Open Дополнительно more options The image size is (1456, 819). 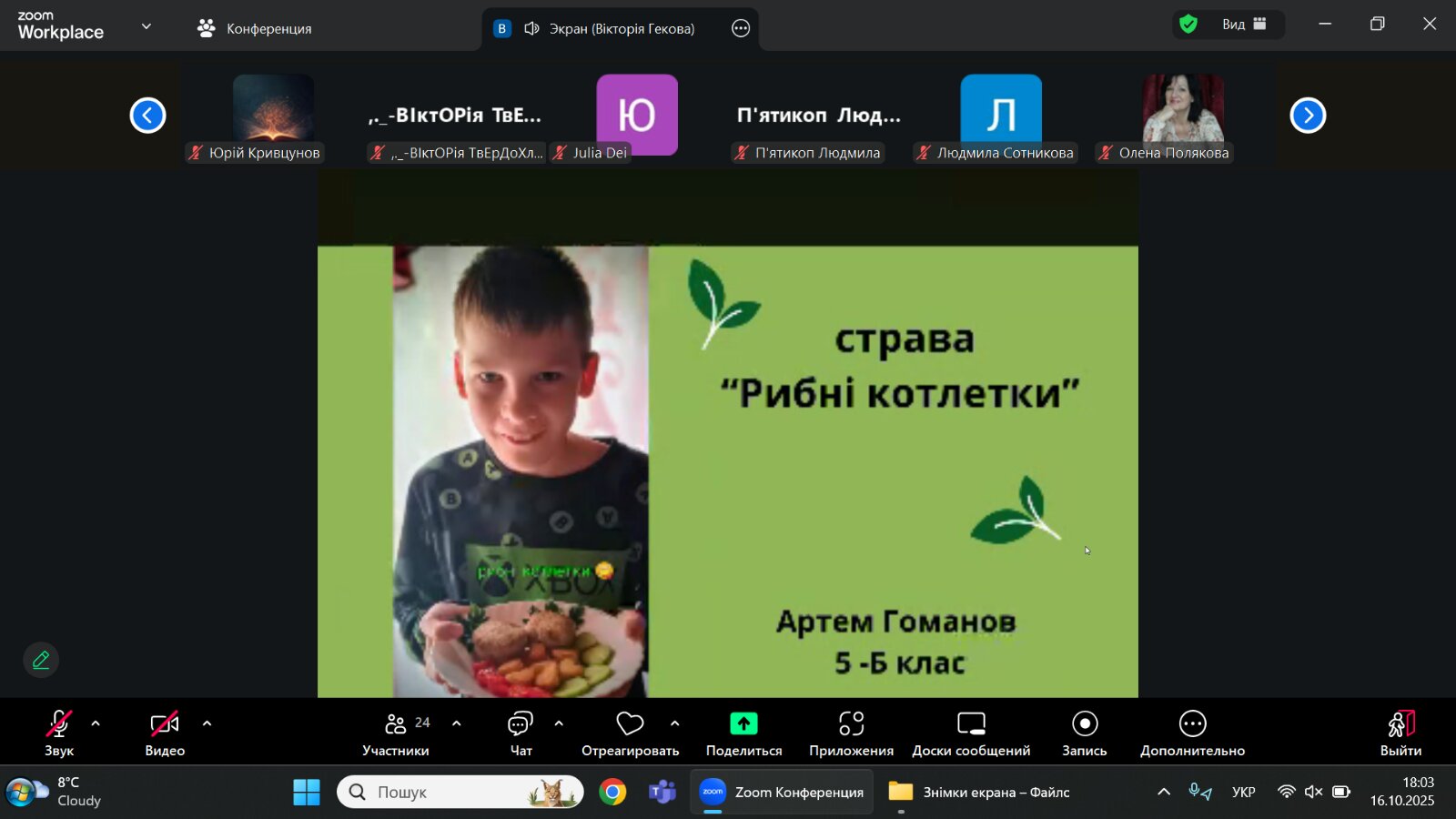[x=1192, y=733]
